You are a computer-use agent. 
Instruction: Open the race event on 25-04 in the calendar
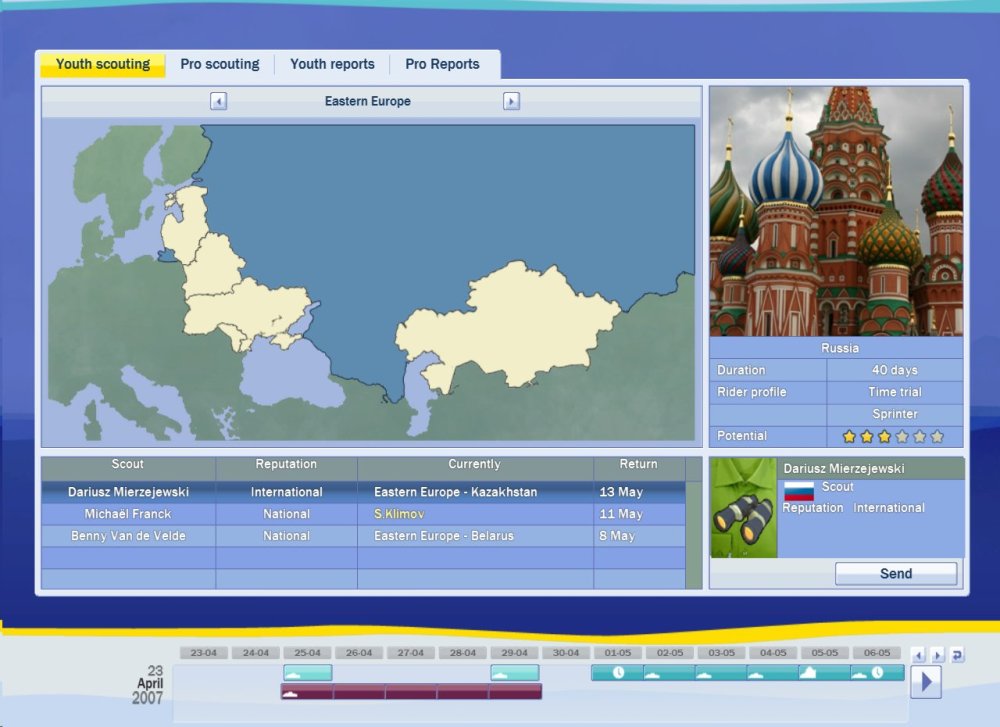(x=307, y=673)
